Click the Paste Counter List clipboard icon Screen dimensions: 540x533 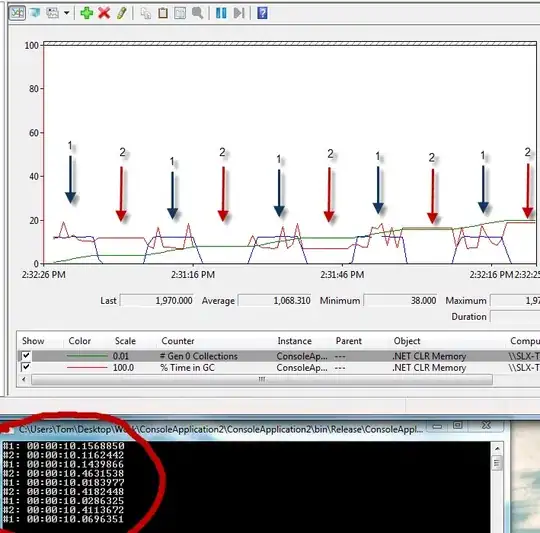coord(163,13)
